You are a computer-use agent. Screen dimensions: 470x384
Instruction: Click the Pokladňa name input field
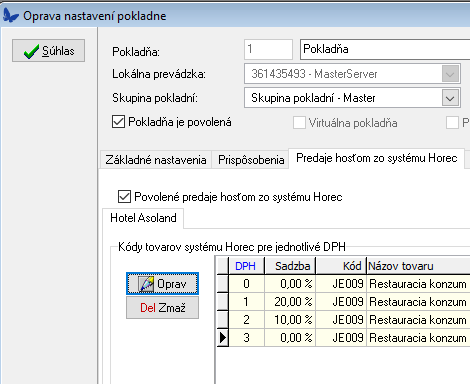[x=385, y=49]
